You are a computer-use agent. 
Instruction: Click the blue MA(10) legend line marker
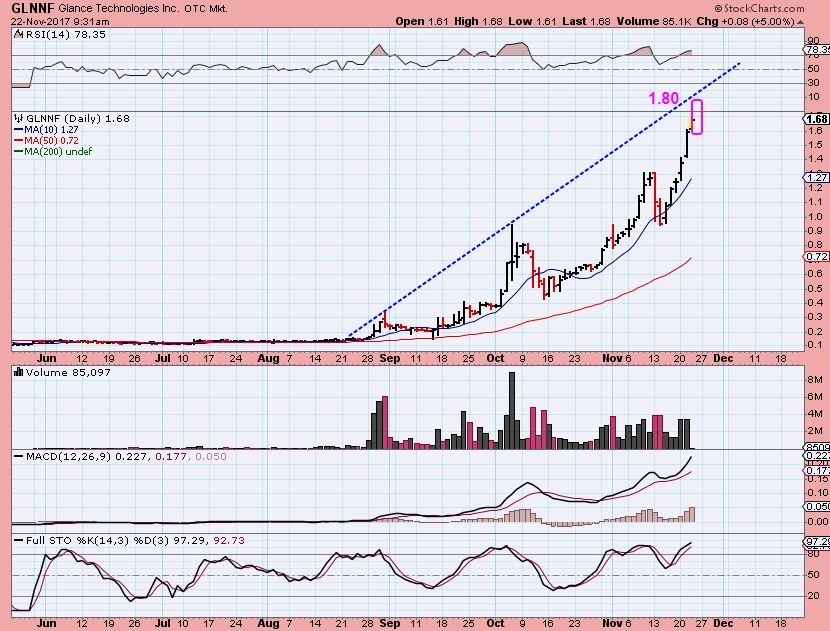tap(18, 129)
